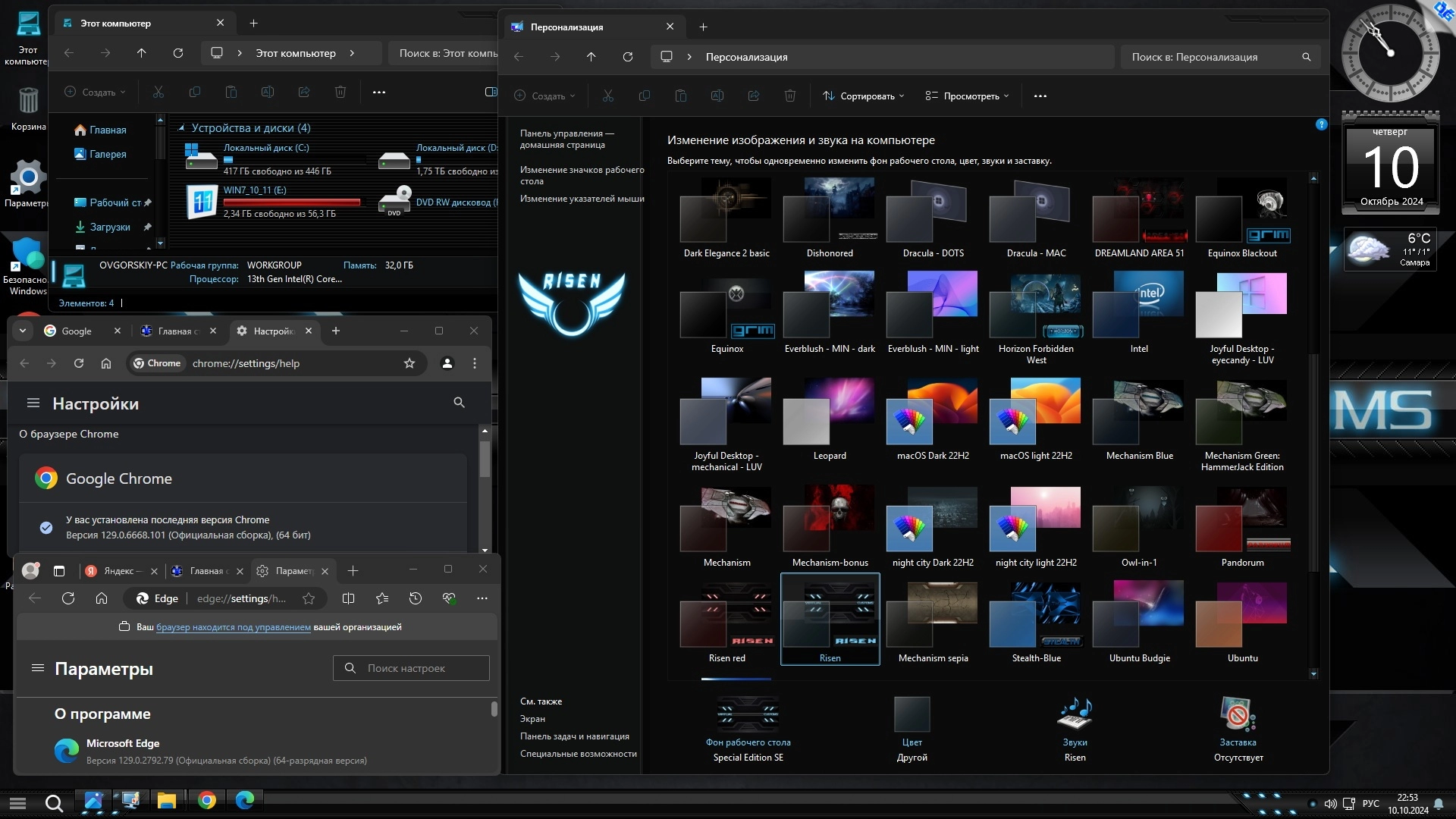1456x819 pixels.
Task: Open Edge history clock icon
Action: point(415,598)
